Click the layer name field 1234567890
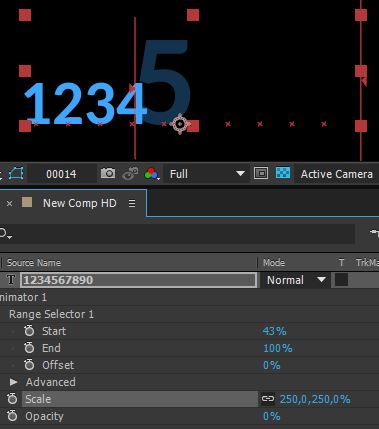This screenshot has height=429, width=379. click(x=138, y=280)
